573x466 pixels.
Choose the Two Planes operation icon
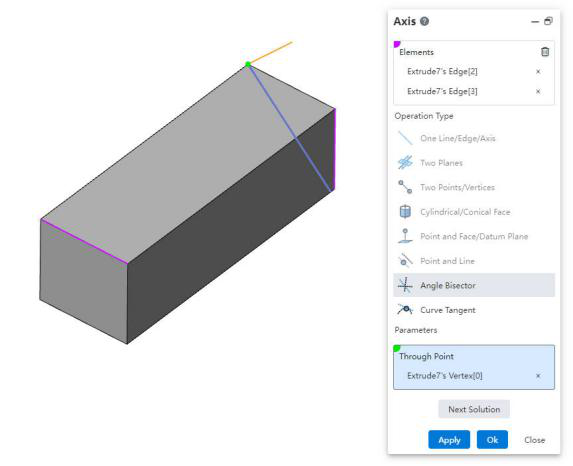405,163
